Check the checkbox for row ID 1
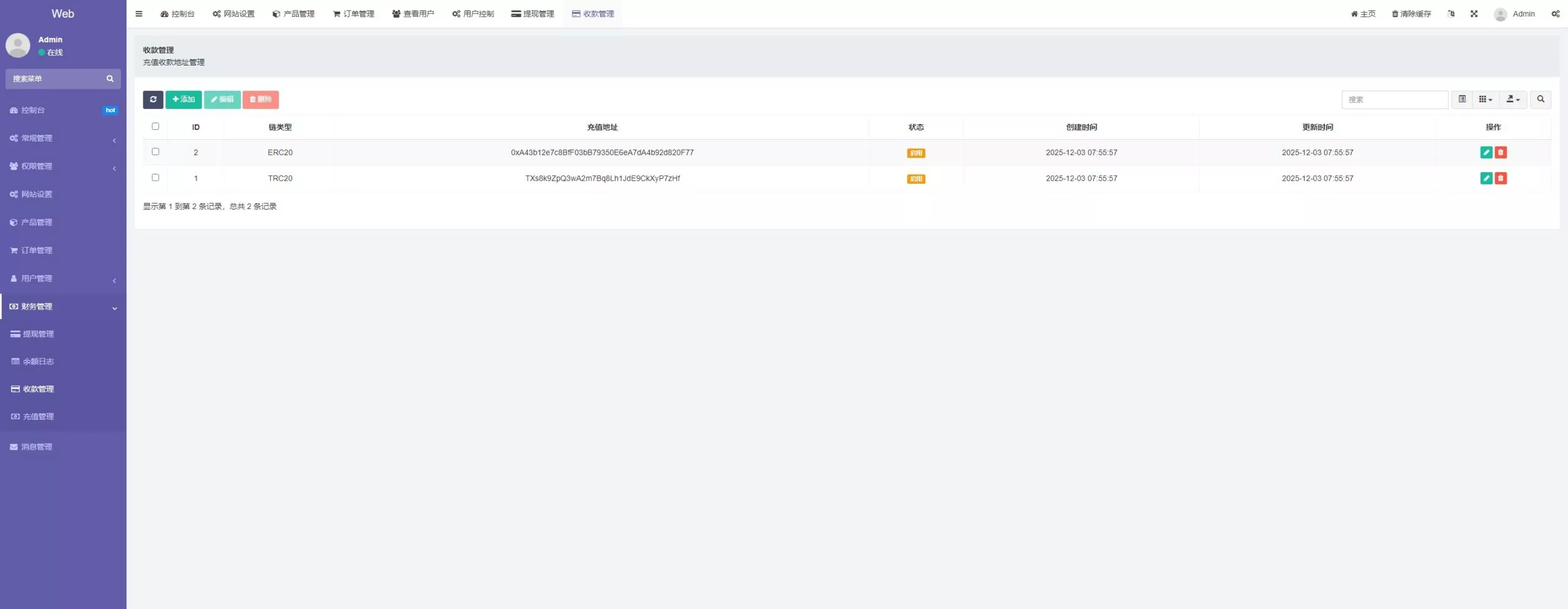Image resolution: width=1568 pixels, height=609 pixels. [156, 177]
